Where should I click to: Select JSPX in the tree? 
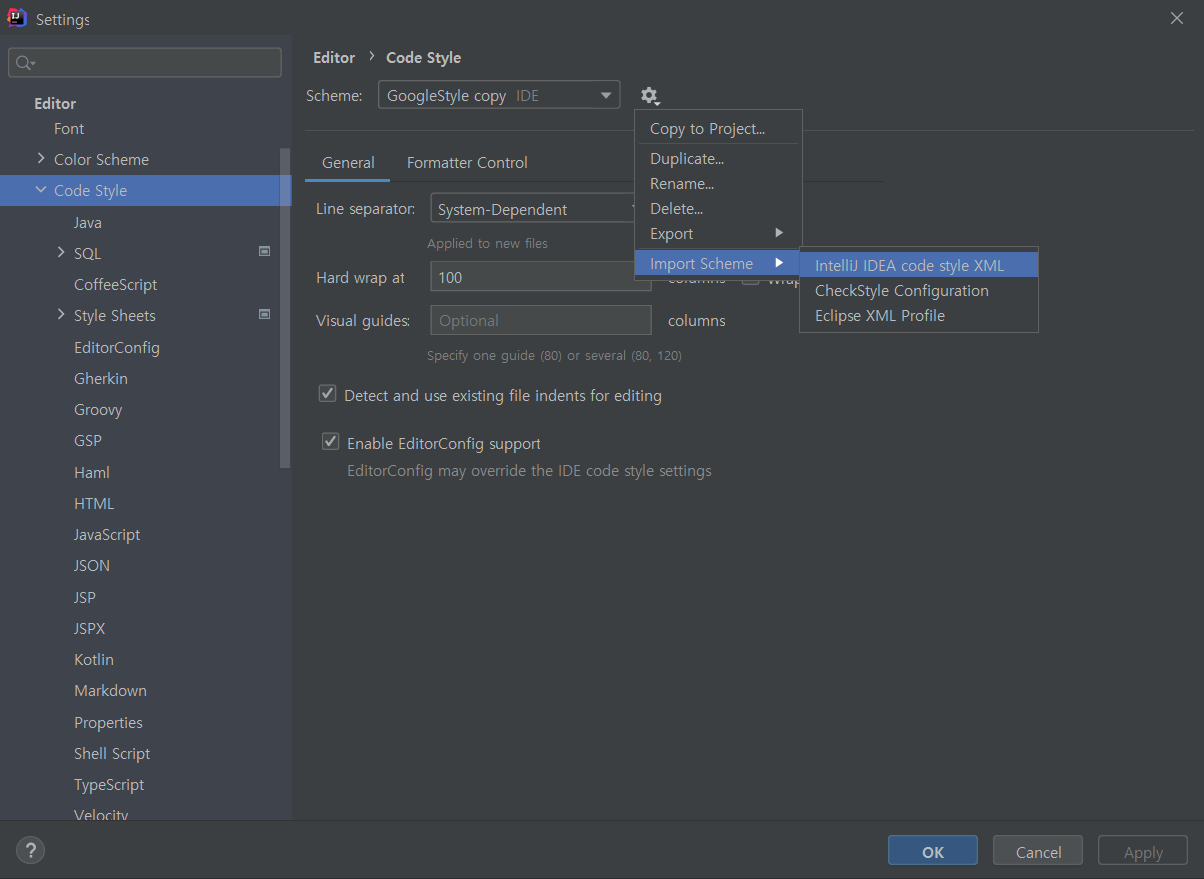(90, 628)
